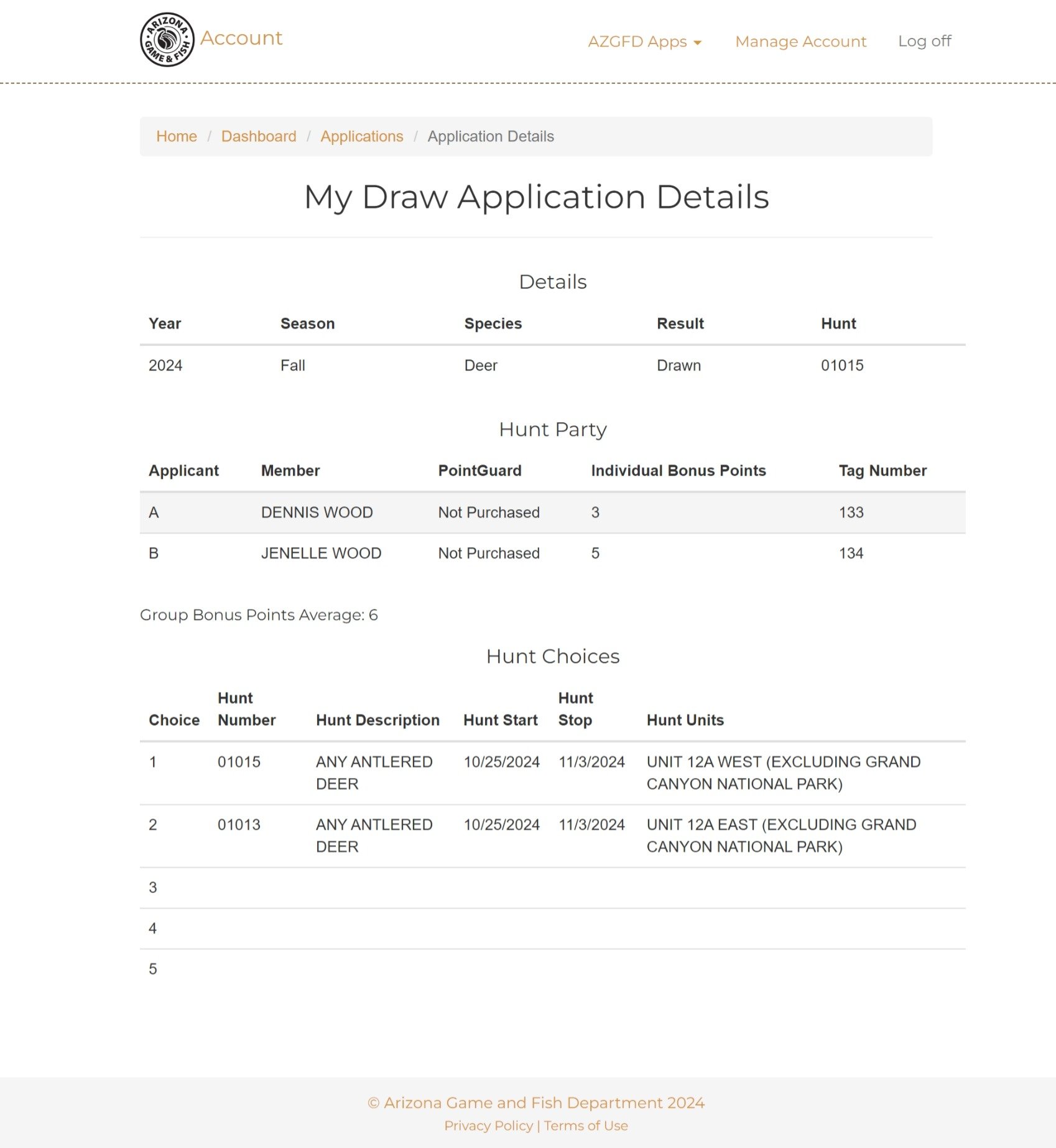Viewport: 1056px width, 1148px height.
Task: Click hunt number 01013 in choices
Action: tap(239, 825)
